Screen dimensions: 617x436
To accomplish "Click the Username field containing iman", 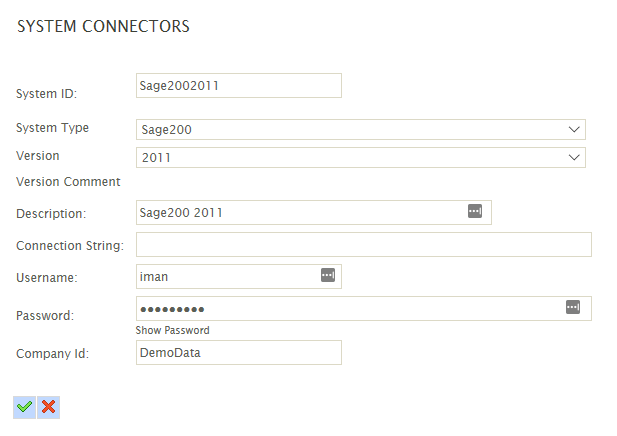I will [226, 276].
